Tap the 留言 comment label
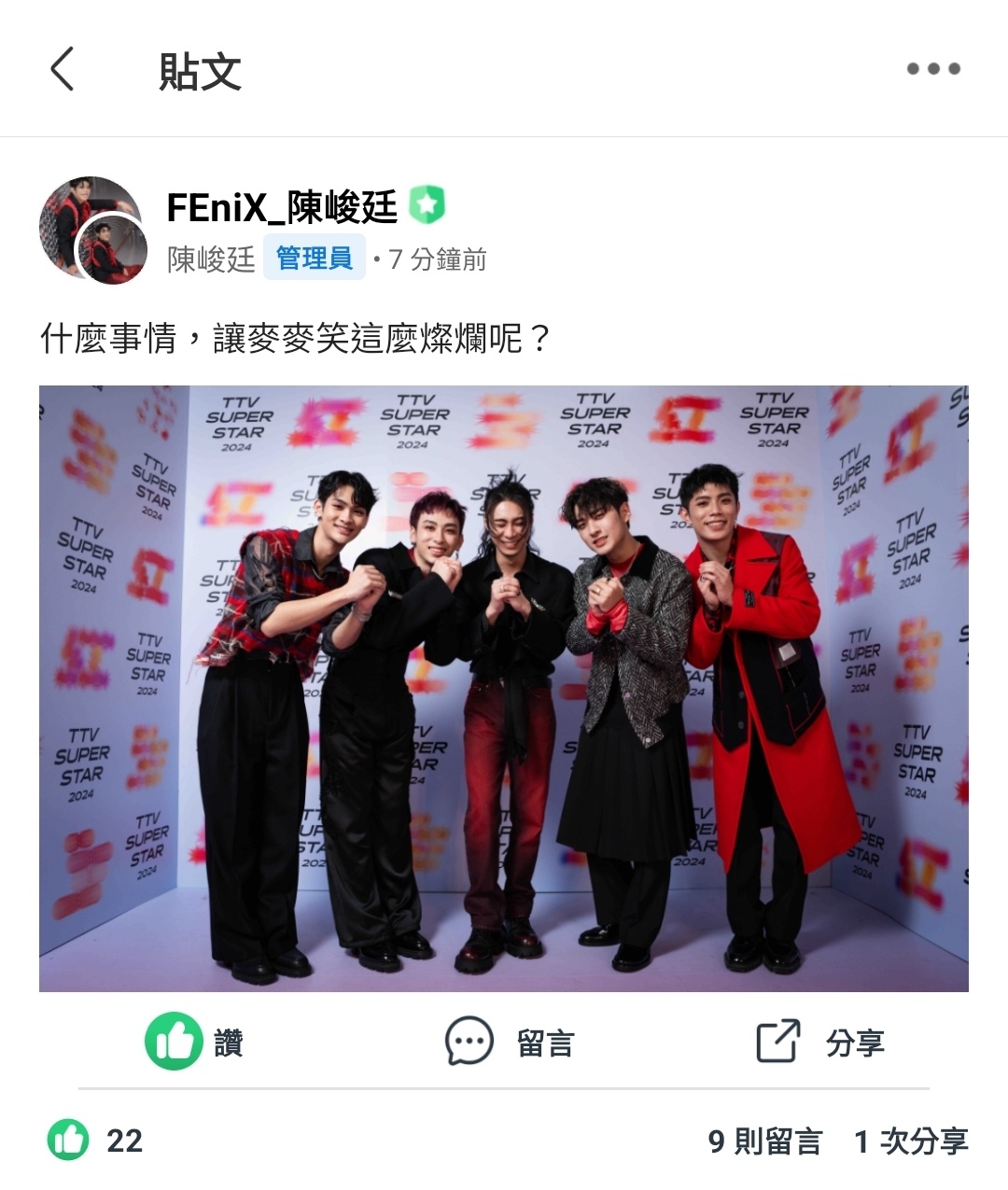This screenshot has width=1008, height=1190. tap(545, 1043)
